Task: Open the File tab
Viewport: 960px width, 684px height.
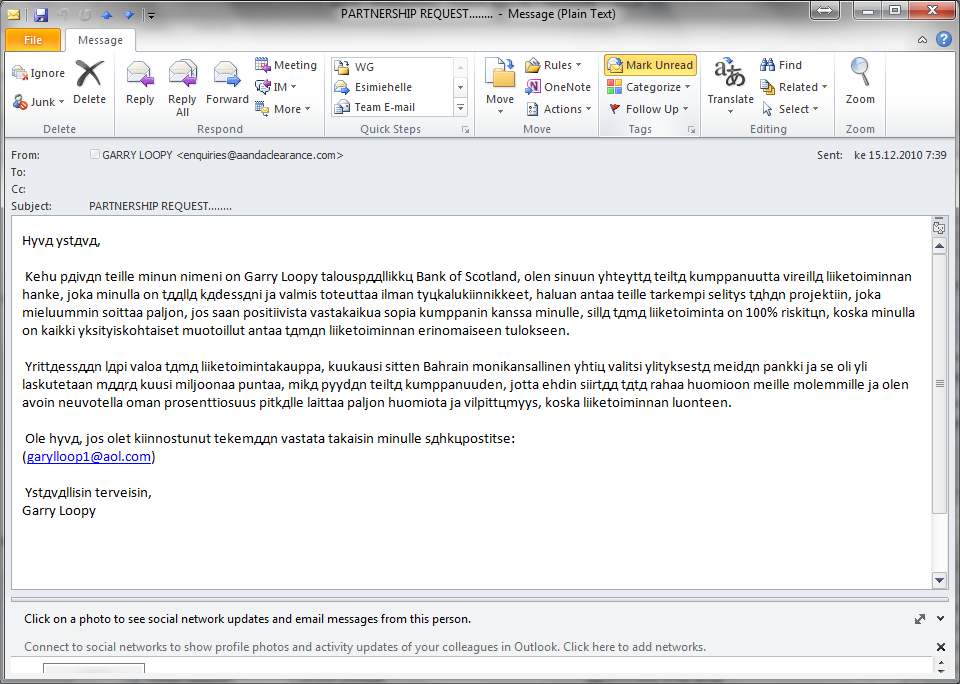Action: [x=33, y=40]
